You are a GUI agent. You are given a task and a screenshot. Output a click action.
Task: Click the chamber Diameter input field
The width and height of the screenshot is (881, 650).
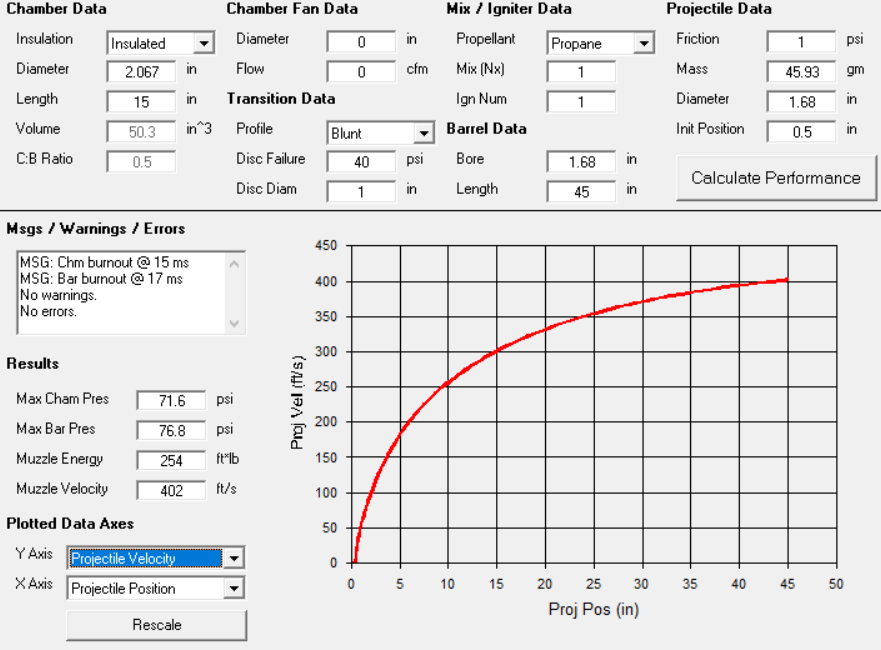(141, 71)
